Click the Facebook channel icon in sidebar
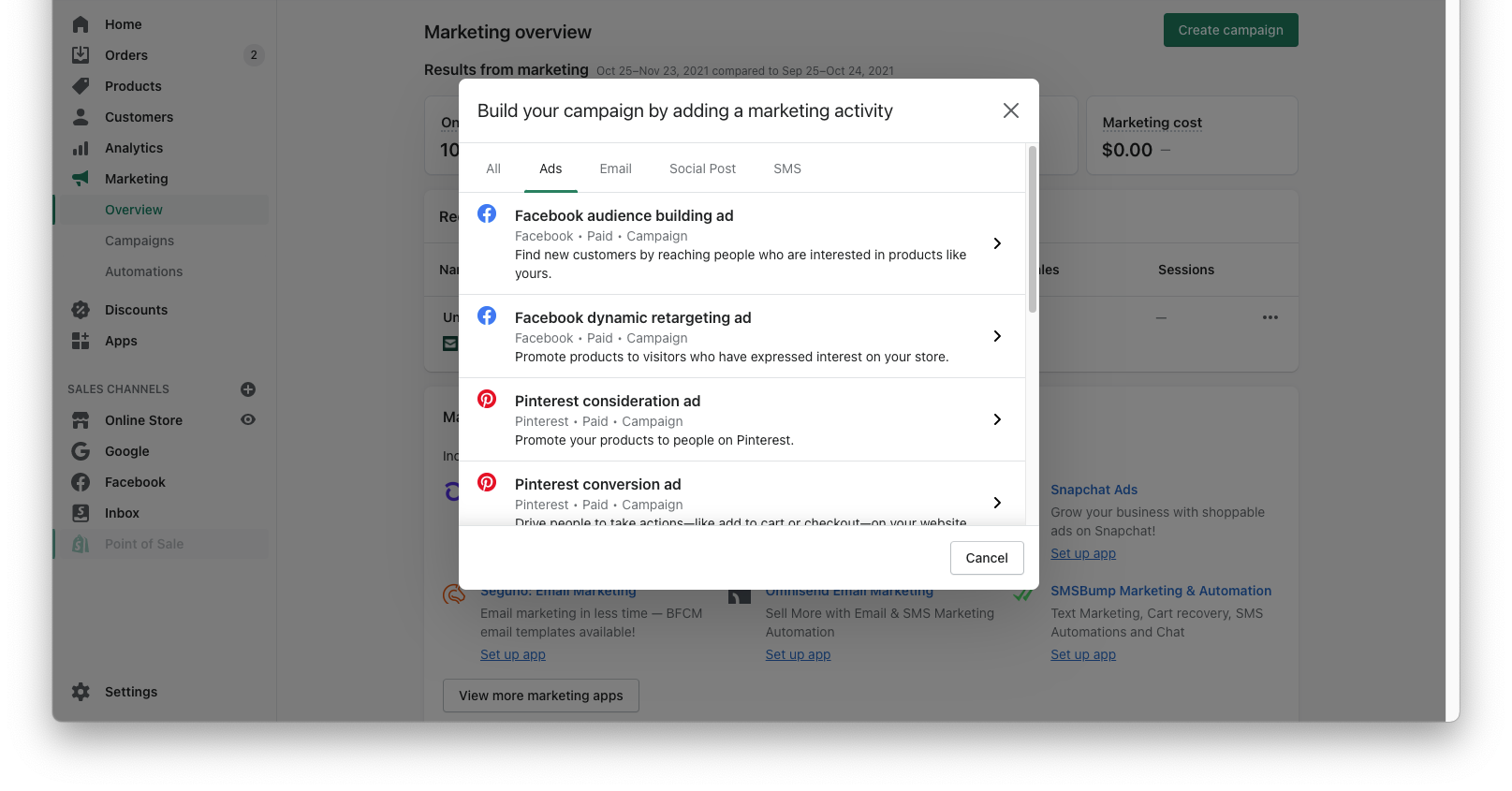 coord(81,482)
